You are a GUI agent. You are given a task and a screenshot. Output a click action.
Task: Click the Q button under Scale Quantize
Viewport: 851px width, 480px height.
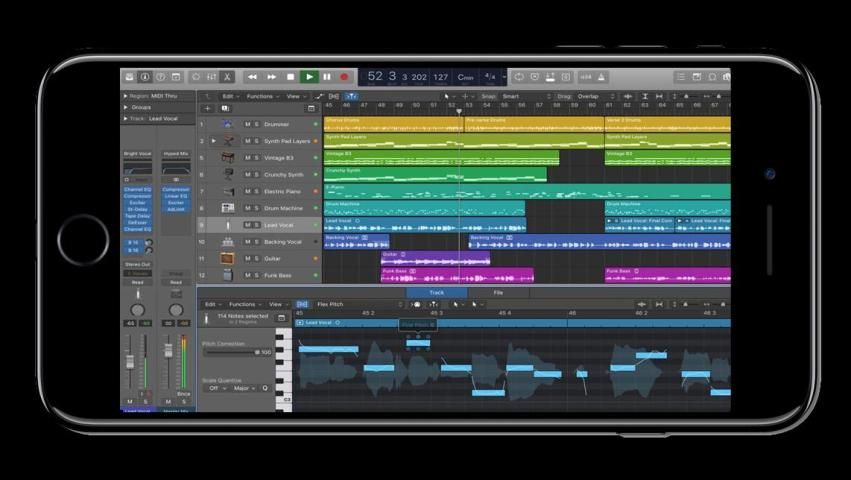coord(265,388)
